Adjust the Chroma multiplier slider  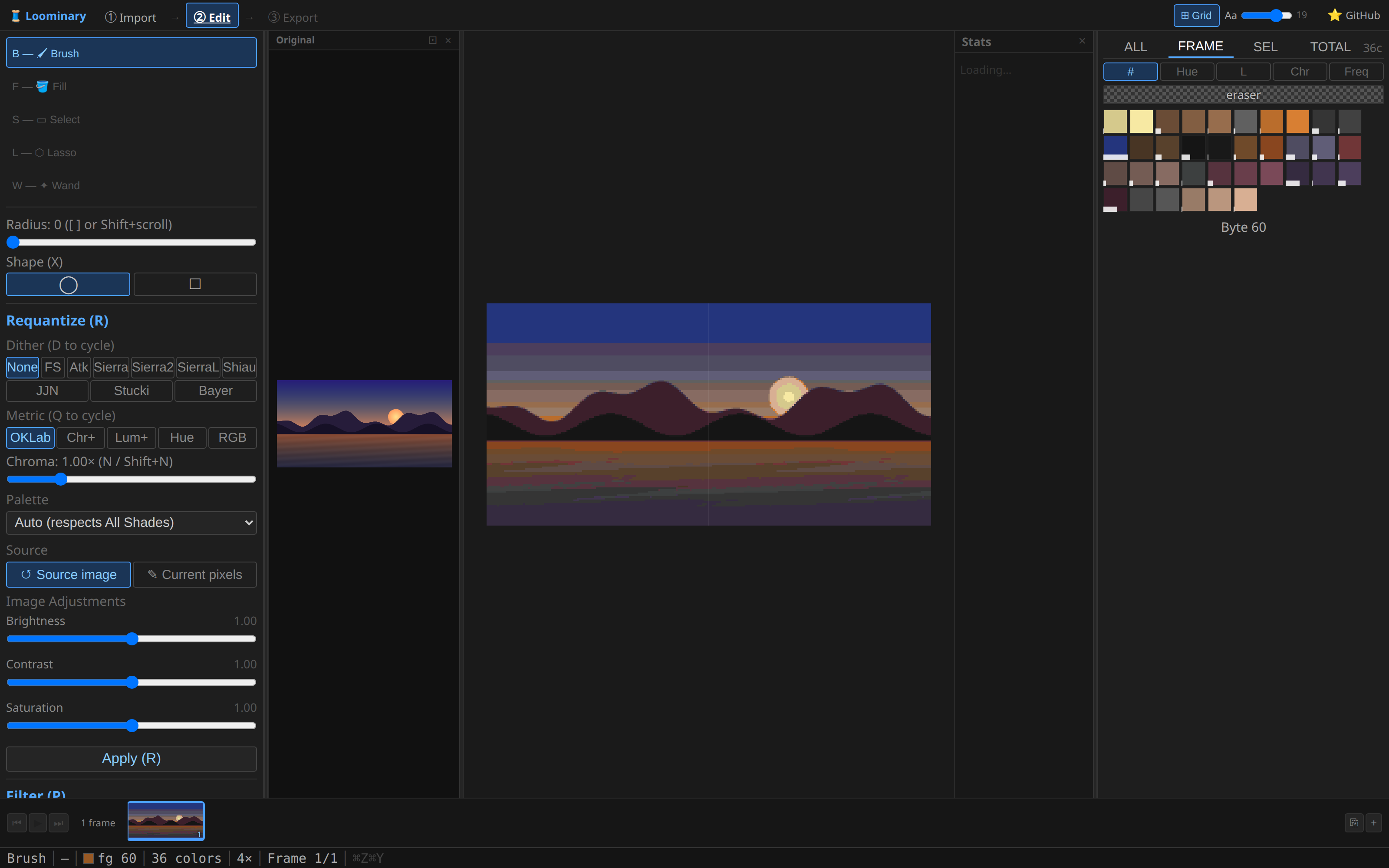coord(131,479)
